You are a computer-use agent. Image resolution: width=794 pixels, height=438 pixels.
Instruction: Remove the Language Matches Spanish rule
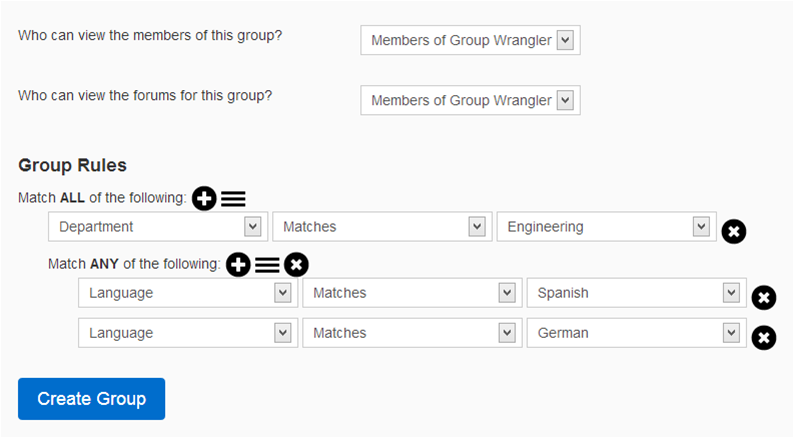coord(763,298)
